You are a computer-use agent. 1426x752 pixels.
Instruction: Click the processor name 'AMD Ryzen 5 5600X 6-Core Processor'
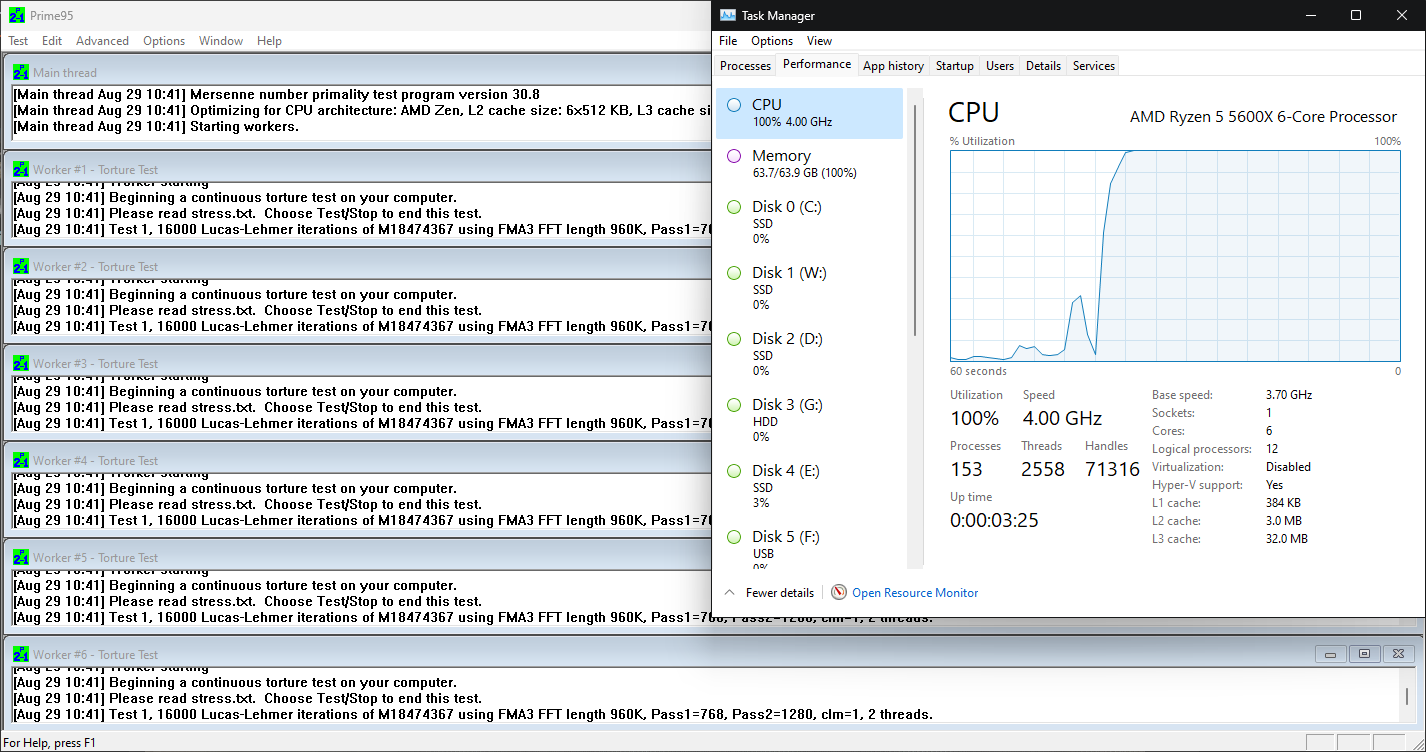pyautogui.click(x=1263, y=117)
